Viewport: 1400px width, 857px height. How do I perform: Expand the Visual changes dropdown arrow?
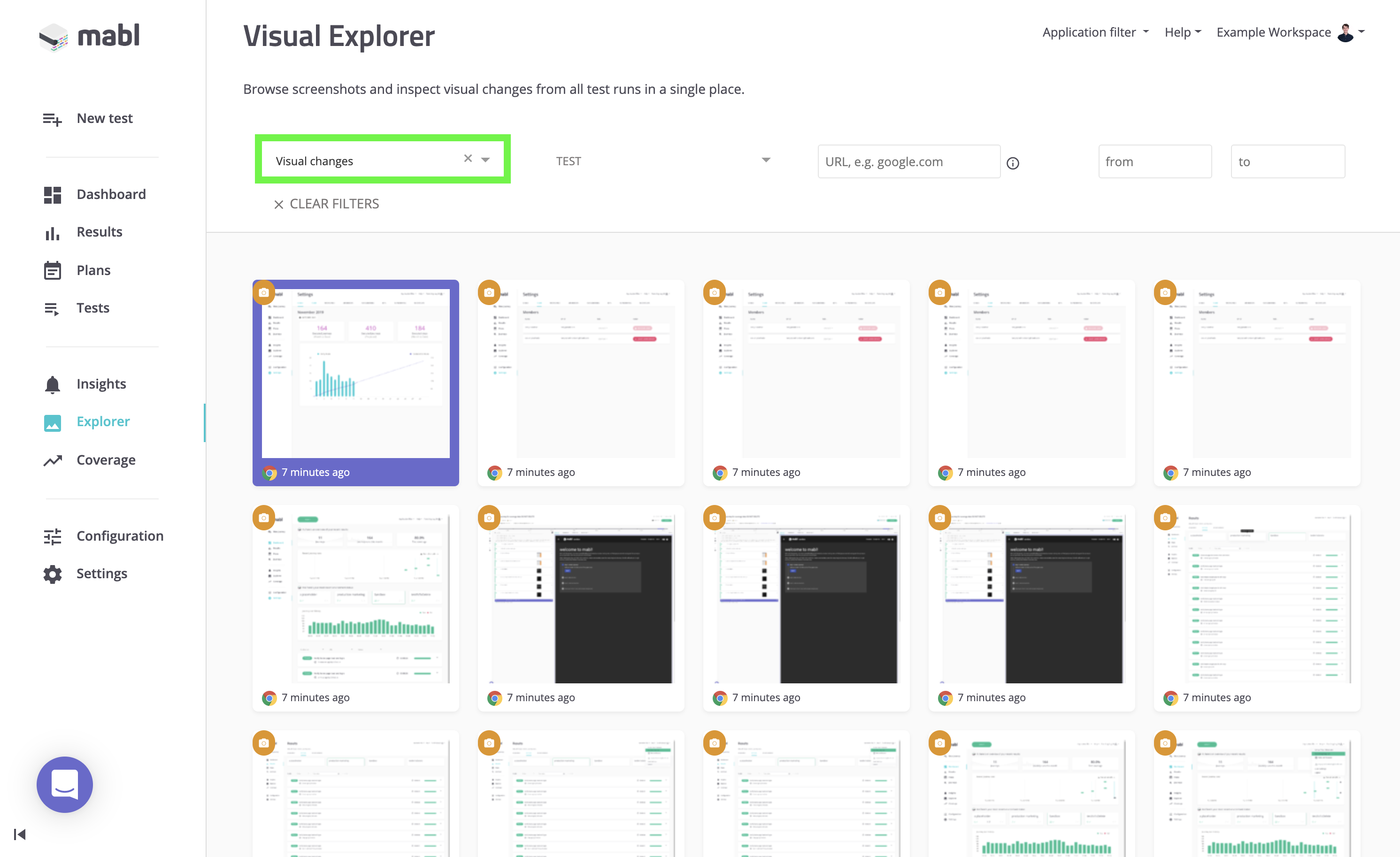[x=486, y=160]
